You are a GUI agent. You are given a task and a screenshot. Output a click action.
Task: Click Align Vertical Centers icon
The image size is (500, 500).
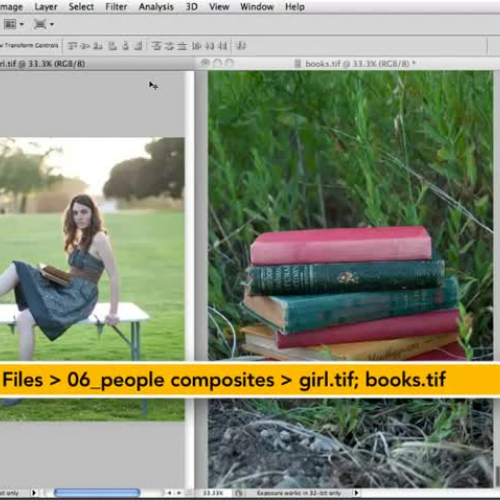pyautogui.click(x=85, y=46)
